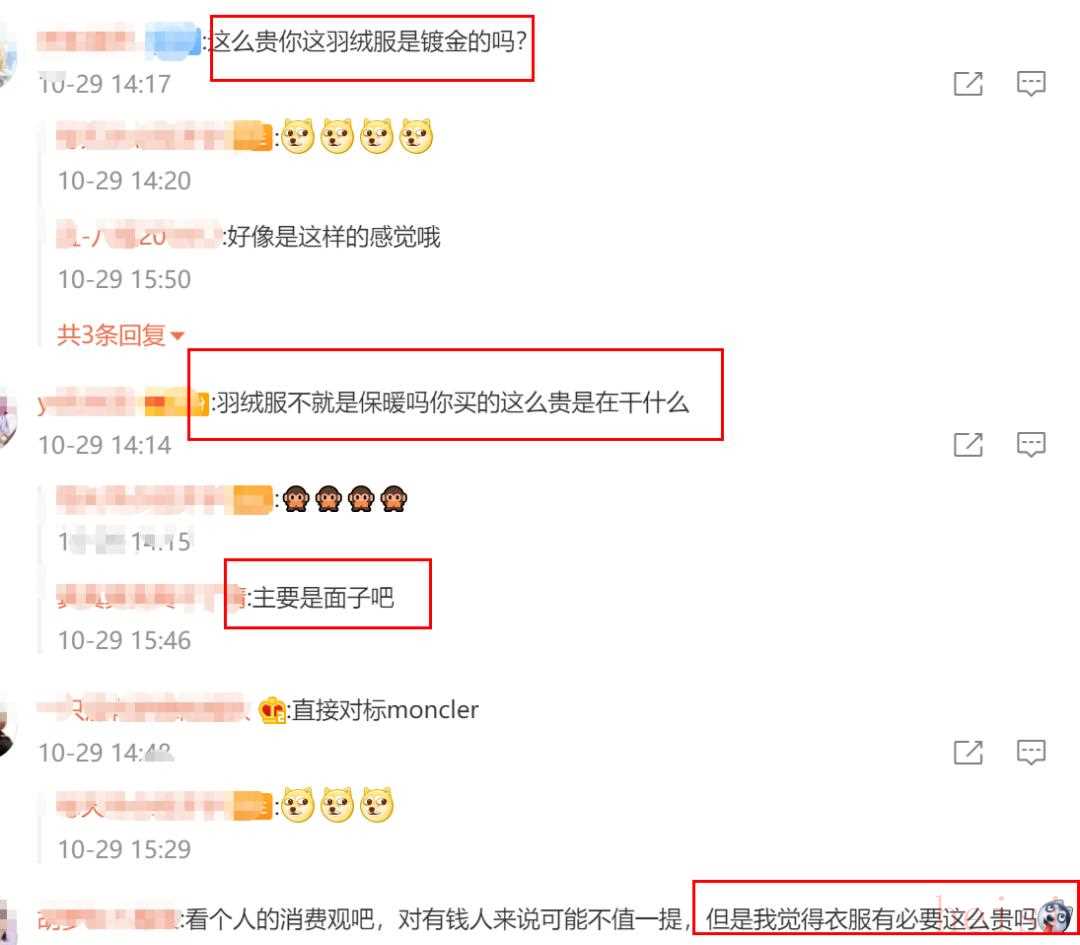
Task: Click the dropdown arrow next to 共3条回复
Action: (177, 336)
